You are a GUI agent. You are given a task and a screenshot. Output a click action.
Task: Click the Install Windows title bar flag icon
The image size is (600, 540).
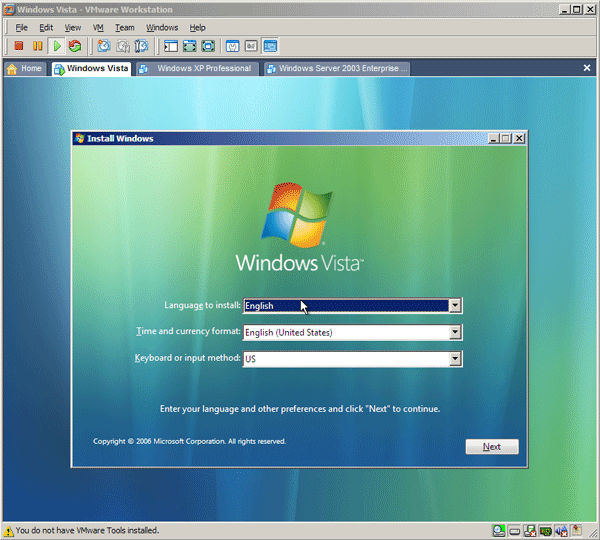(80, 138)
